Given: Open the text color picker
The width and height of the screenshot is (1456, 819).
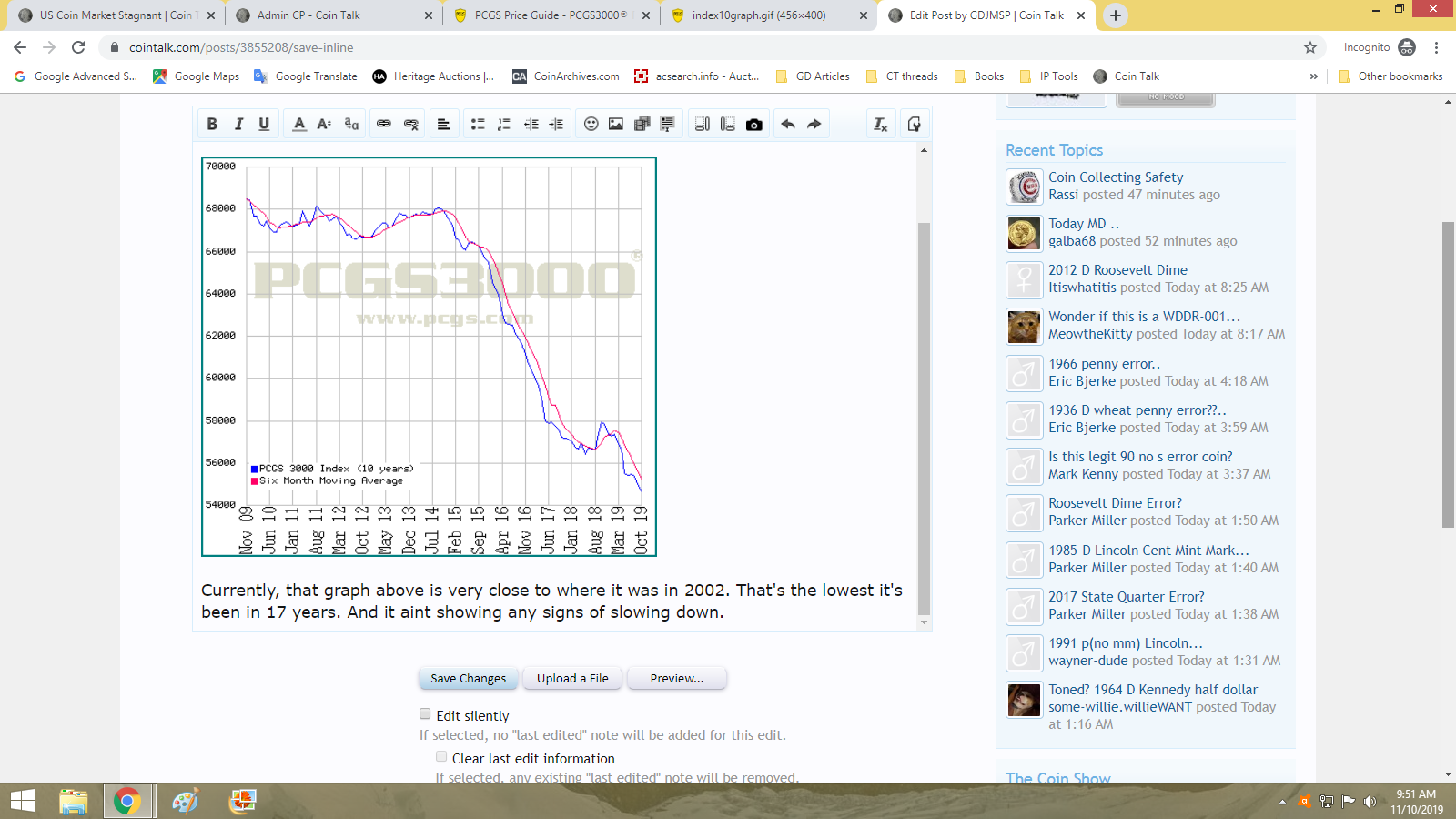Looking at the screenshot, I should 299,124.
